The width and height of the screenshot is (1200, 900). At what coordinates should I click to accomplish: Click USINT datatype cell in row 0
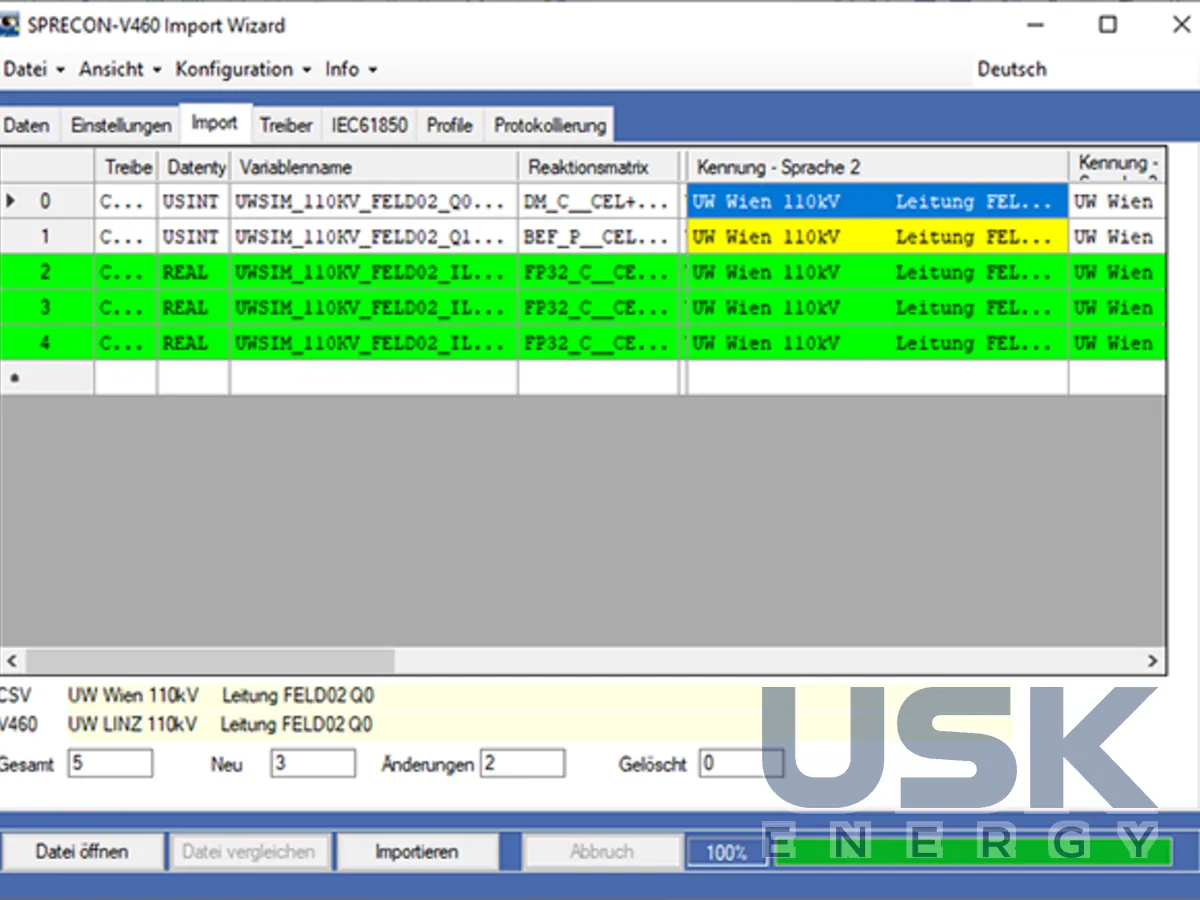coord(194,201)
